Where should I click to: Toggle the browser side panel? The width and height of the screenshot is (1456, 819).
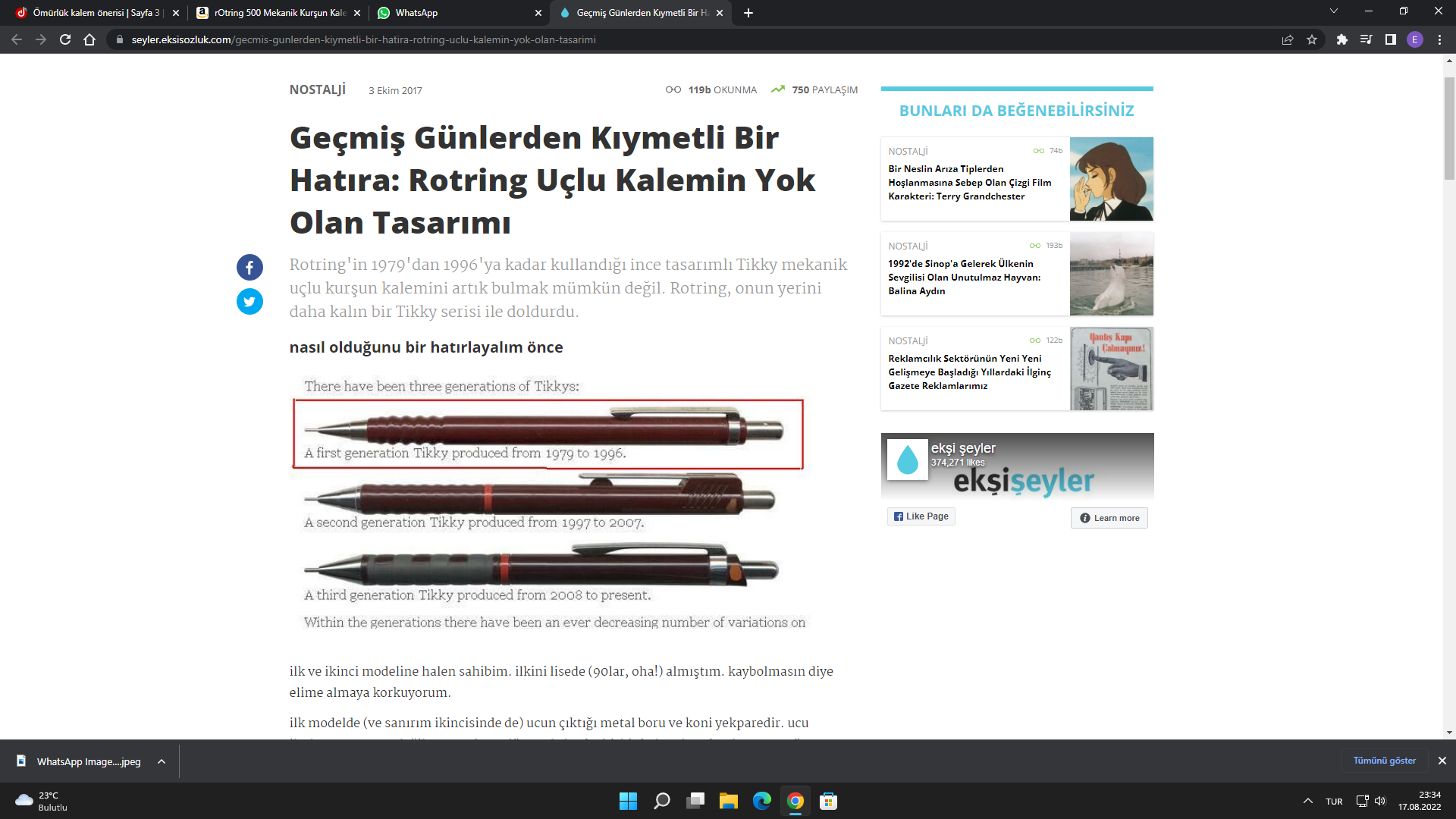[1390, 39]
